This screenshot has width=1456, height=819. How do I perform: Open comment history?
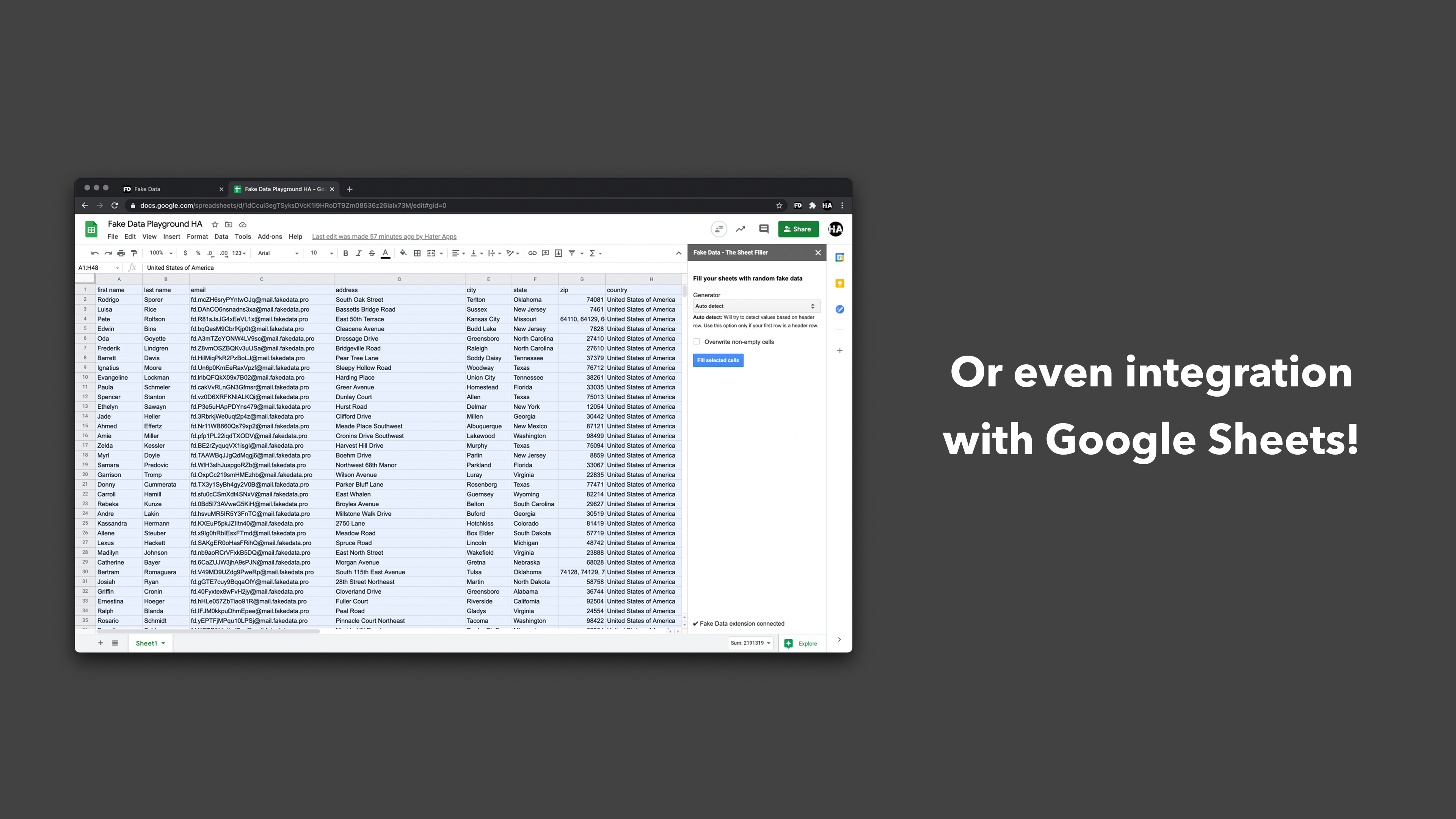tap(764, 229)
